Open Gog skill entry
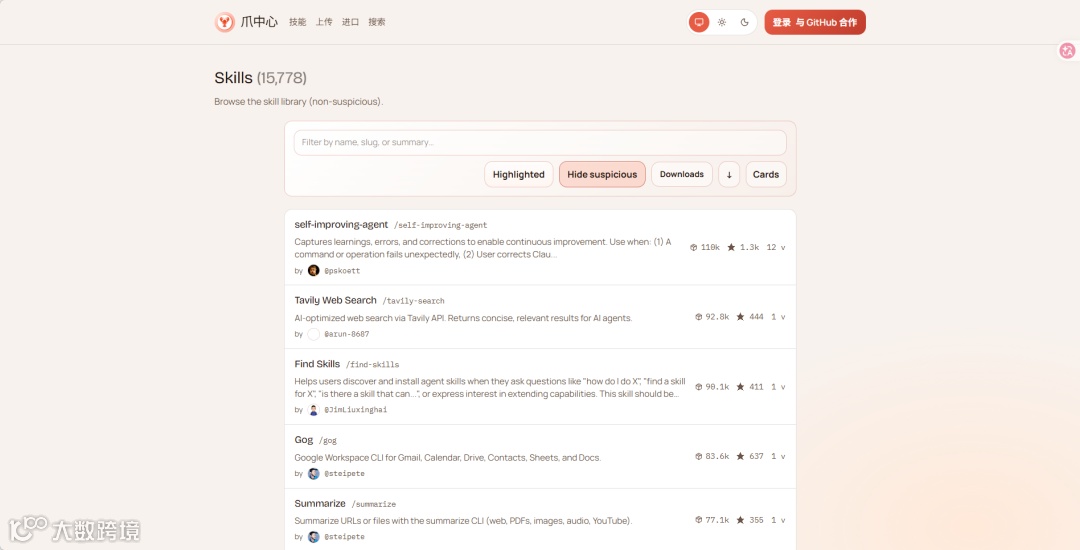This screenshot has width=1080, height=550. coord(304,439)
